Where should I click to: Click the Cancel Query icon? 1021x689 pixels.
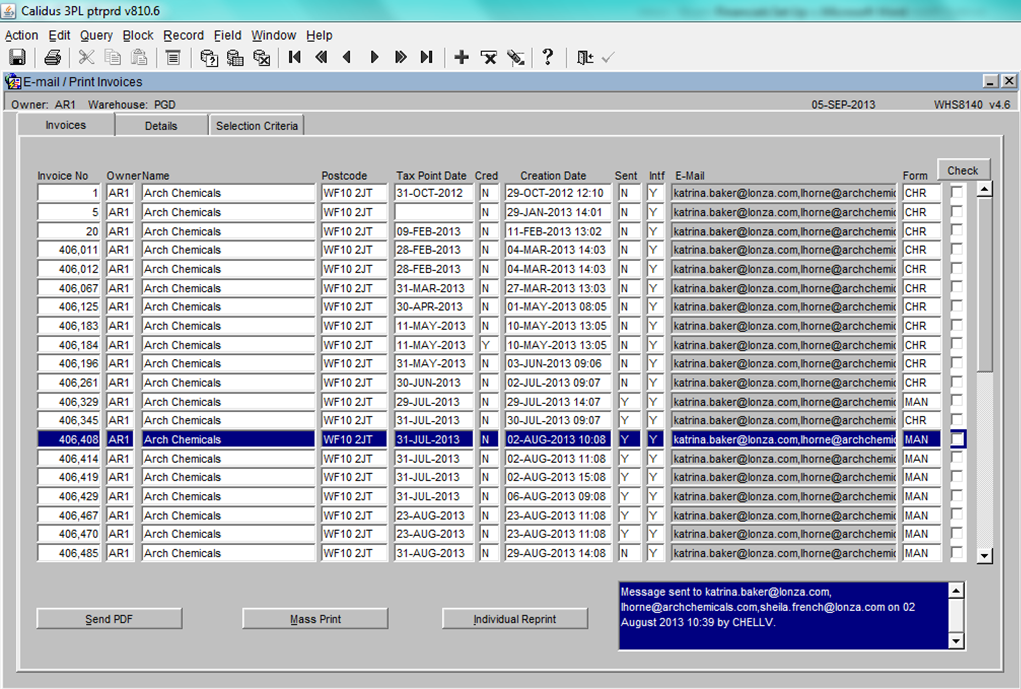click(x=262, y=57)
